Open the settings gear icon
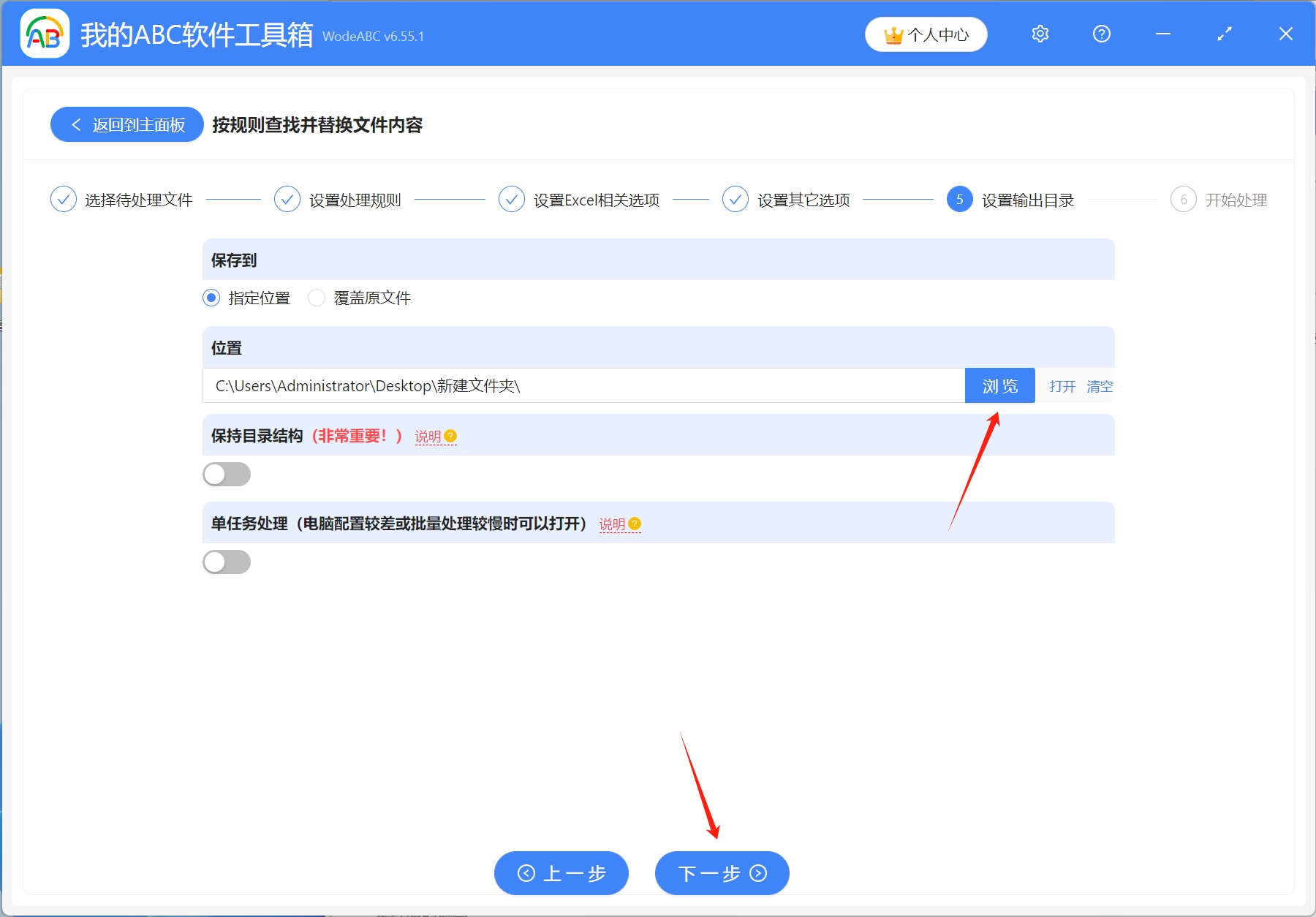The image size is (1316, 917). 1040,34
